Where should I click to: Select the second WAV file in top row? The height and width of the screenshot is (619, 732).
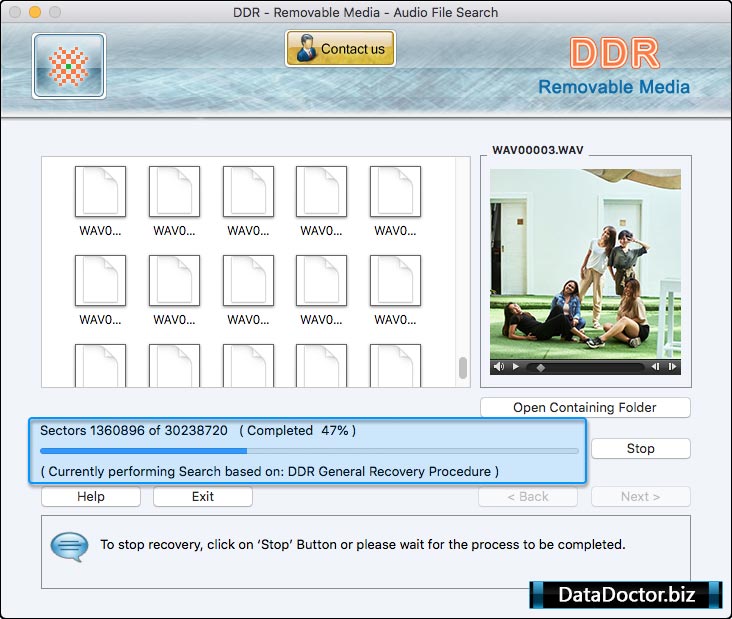tap(174, 201)
